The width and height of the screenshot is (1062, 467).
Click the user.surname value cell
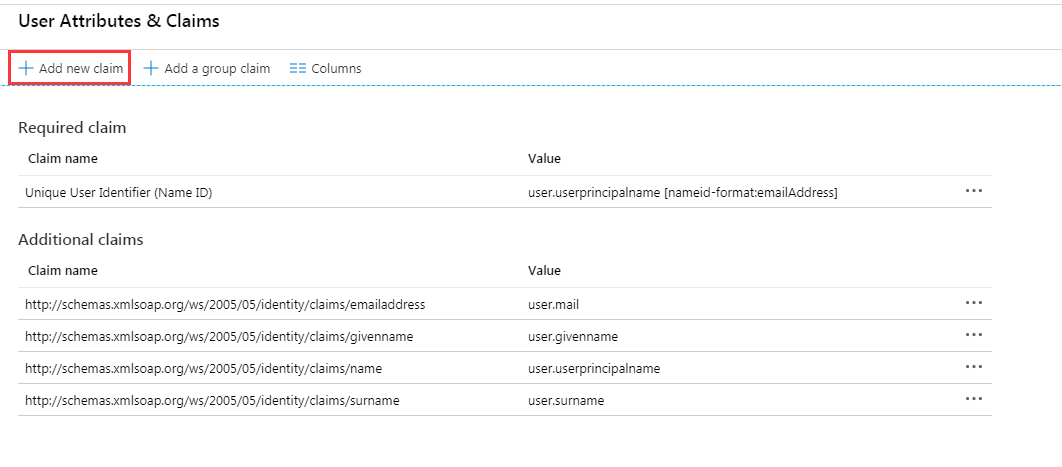pyautogui.click(x=566, y=400)
